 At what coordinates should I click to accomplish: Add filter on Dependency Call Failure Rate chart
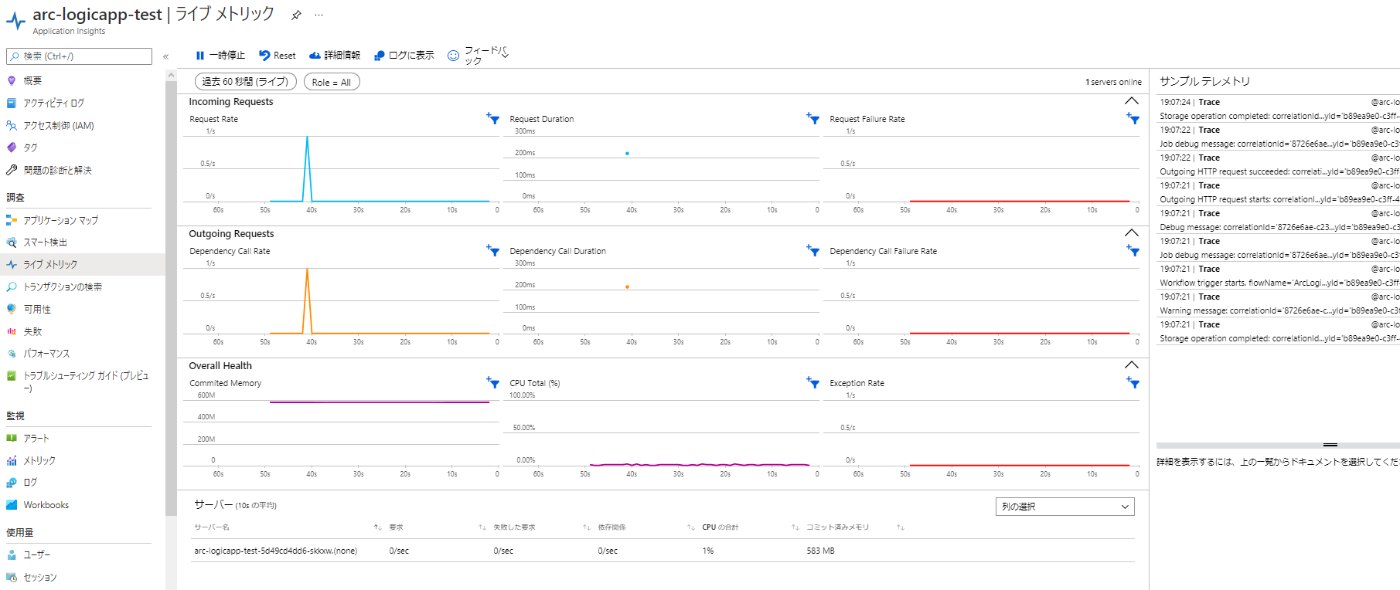coord(1132,250)
